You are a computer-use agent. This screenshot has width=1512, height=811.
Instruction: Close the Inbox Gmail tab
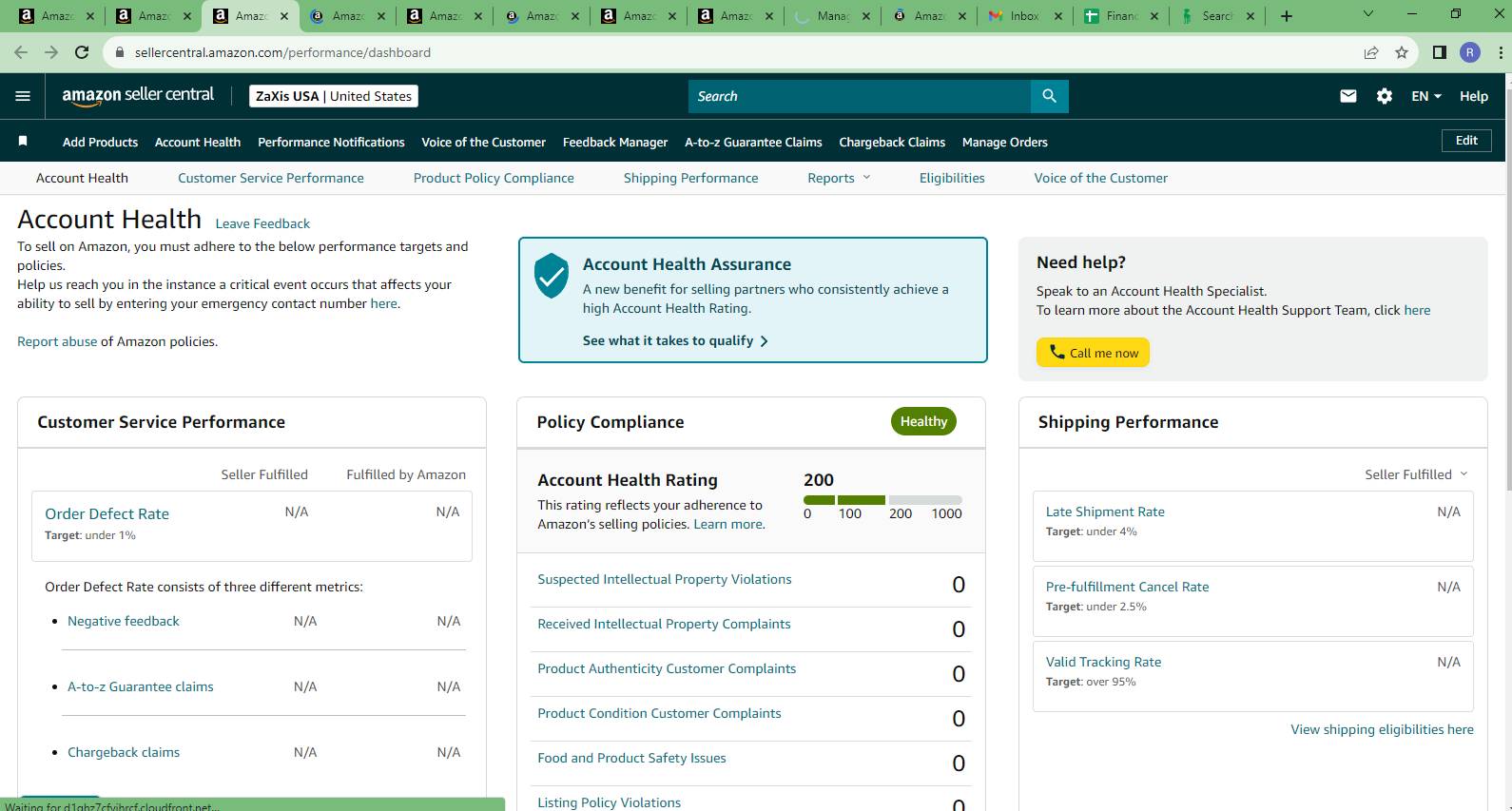pos(1058,16)
